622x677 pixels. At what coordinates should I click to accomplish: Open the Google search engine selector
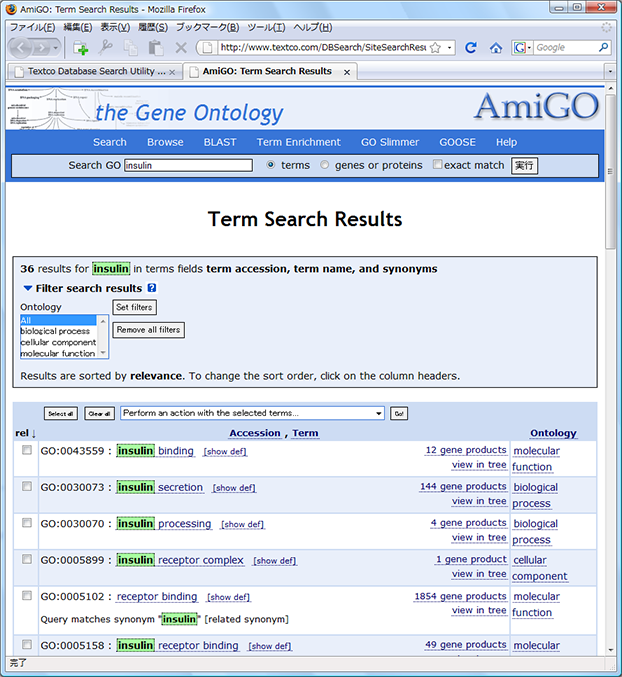(x=522, y=47)
